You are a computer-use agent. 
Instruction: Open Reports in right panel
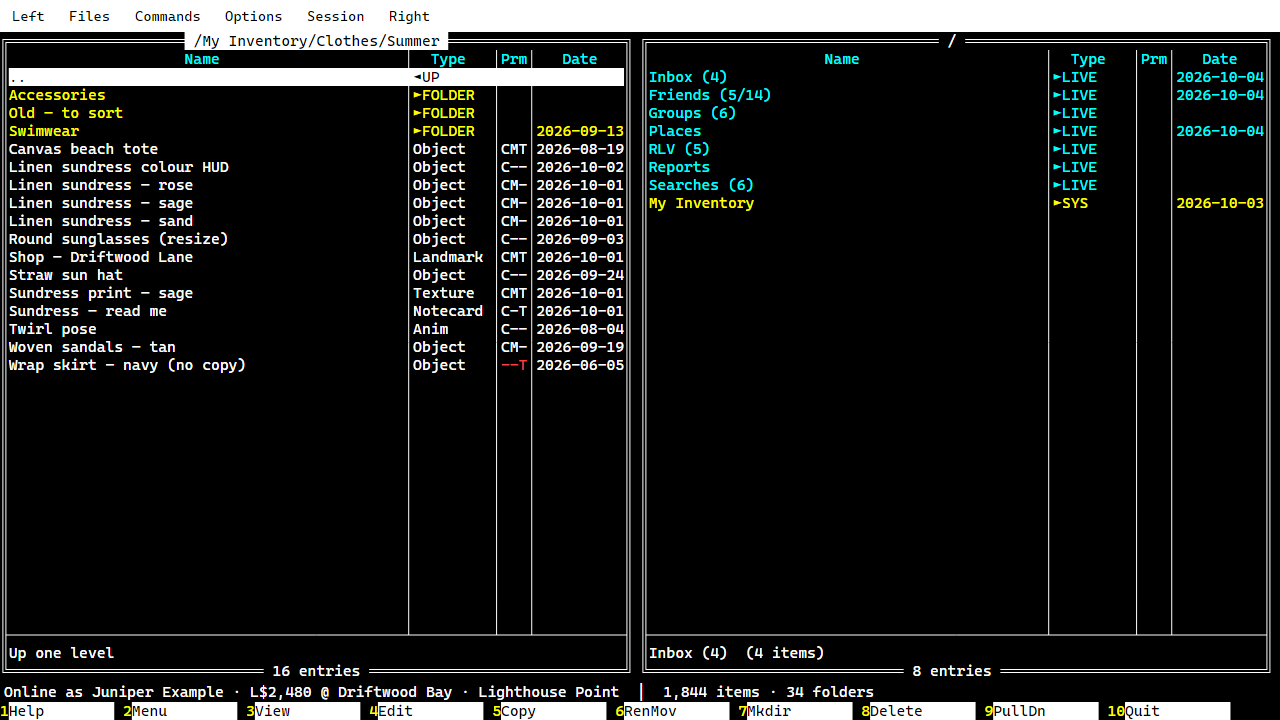(956, 167)
